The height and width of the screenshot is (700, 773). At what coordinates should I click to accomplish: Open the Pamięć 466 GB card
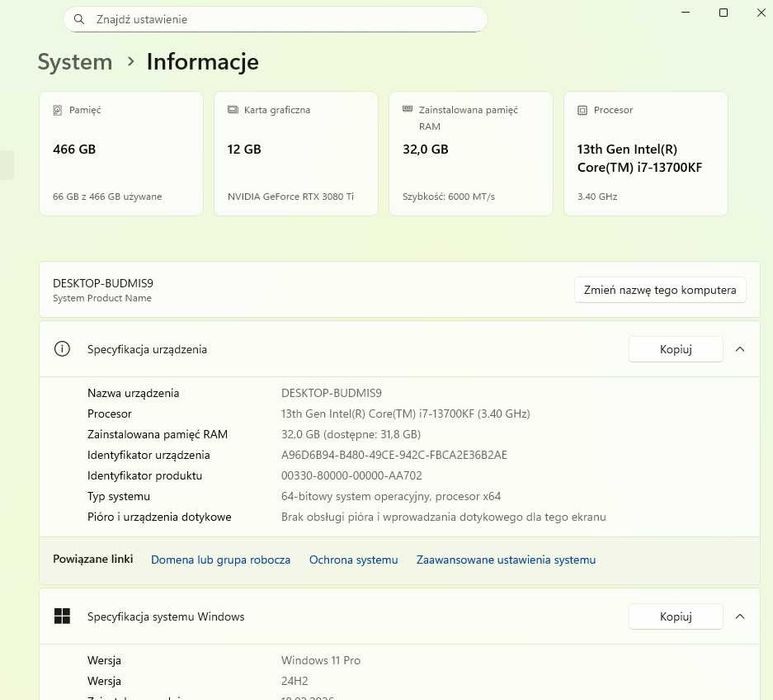click(x=121, y=153)
